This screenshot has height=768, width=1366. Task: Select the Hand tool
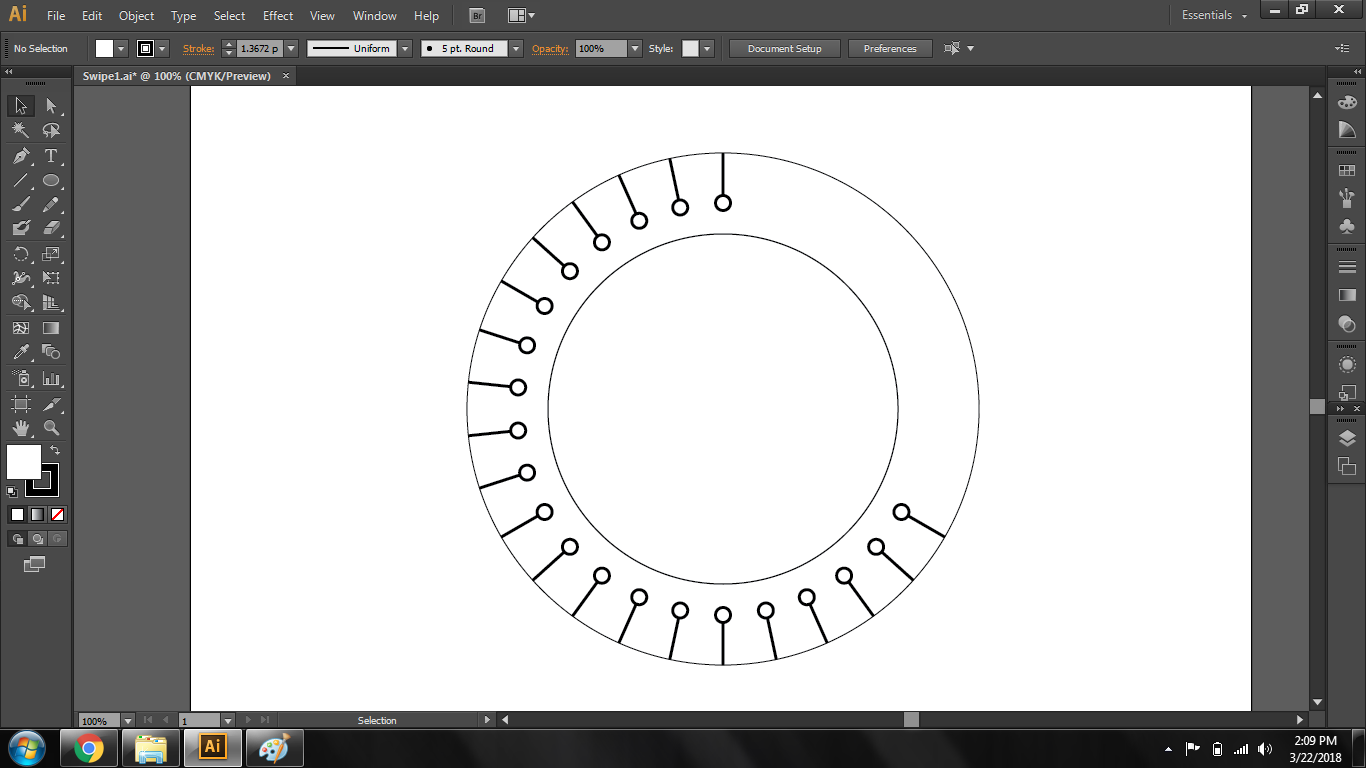(x=20, y=428)
